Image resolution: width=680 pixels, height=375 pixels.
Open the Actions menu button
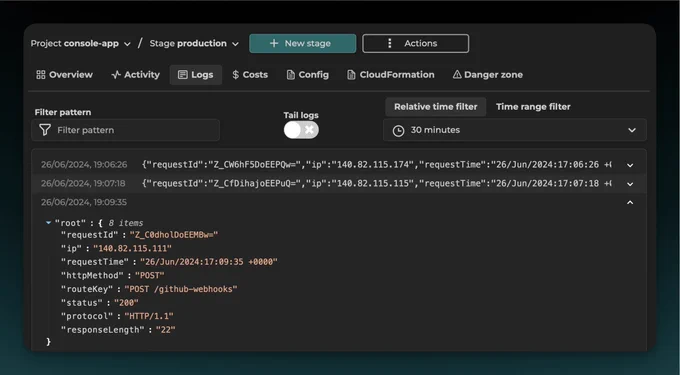[x=415, y=43]
